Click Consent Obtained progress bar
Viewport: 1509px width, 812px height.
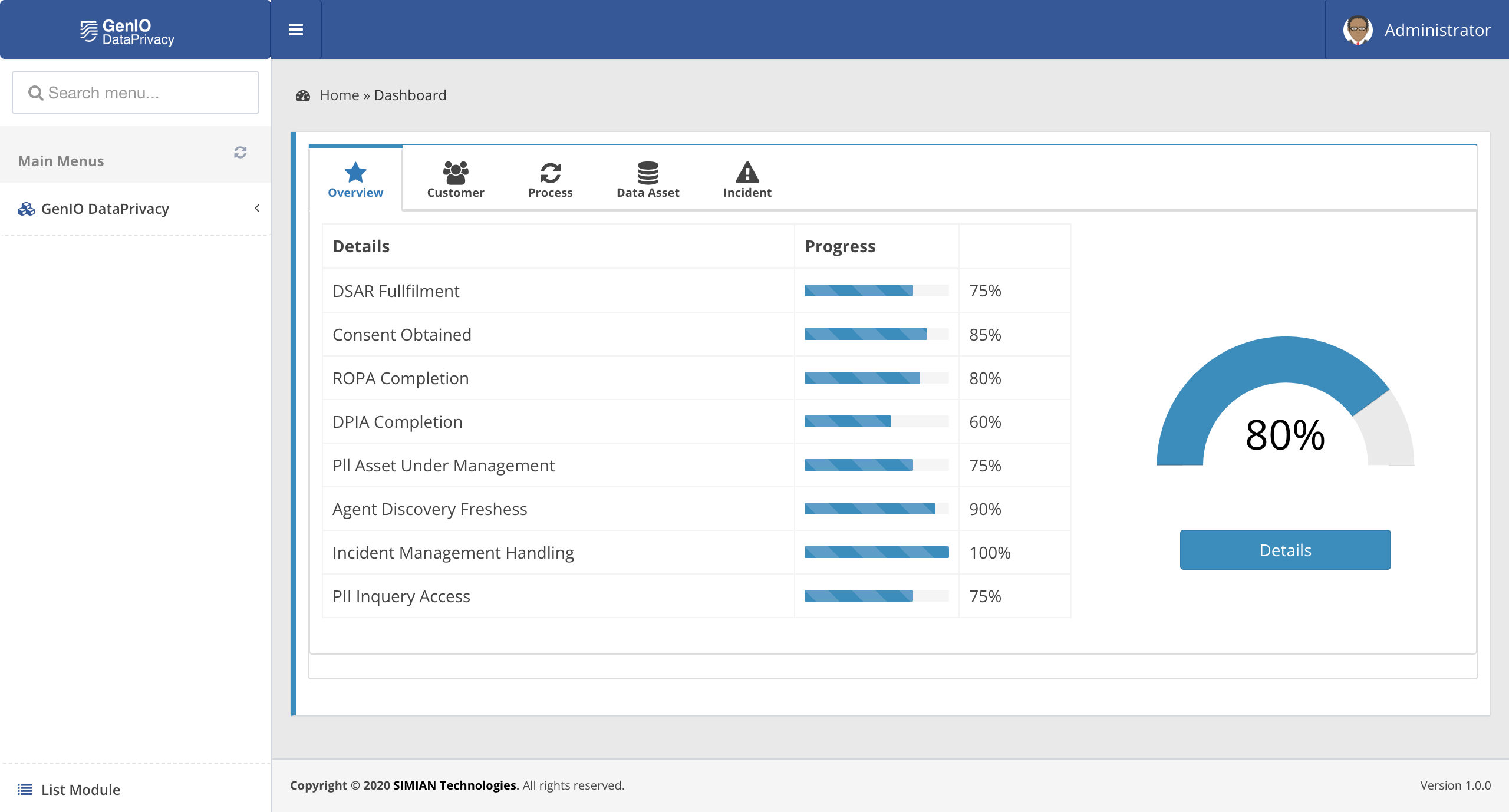(x=877, y=334)
